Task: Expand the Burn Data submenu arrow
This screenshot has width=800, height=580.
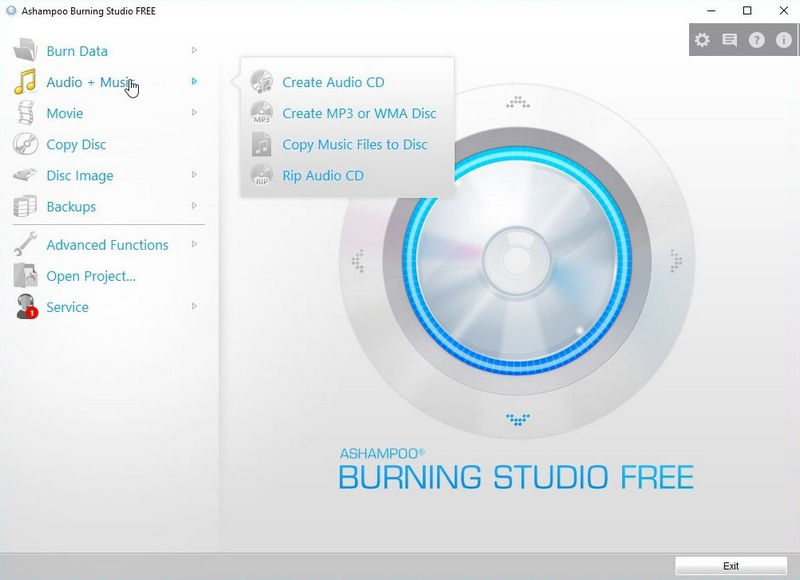Action: [x=194, y=50]
